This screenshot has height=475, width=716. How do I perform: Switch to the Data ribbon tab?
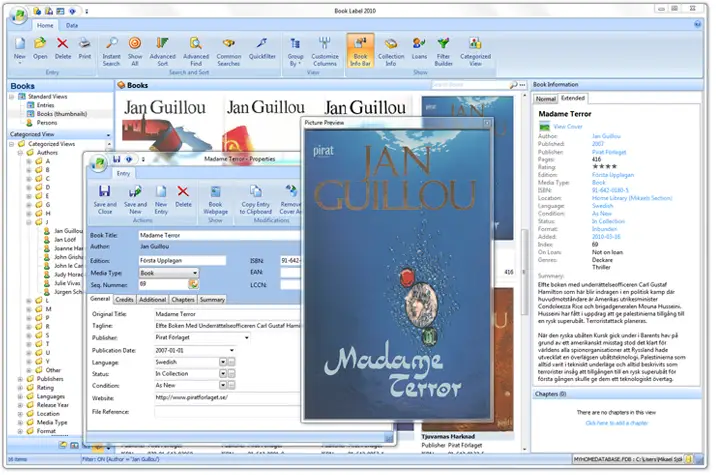pos(72,26)
